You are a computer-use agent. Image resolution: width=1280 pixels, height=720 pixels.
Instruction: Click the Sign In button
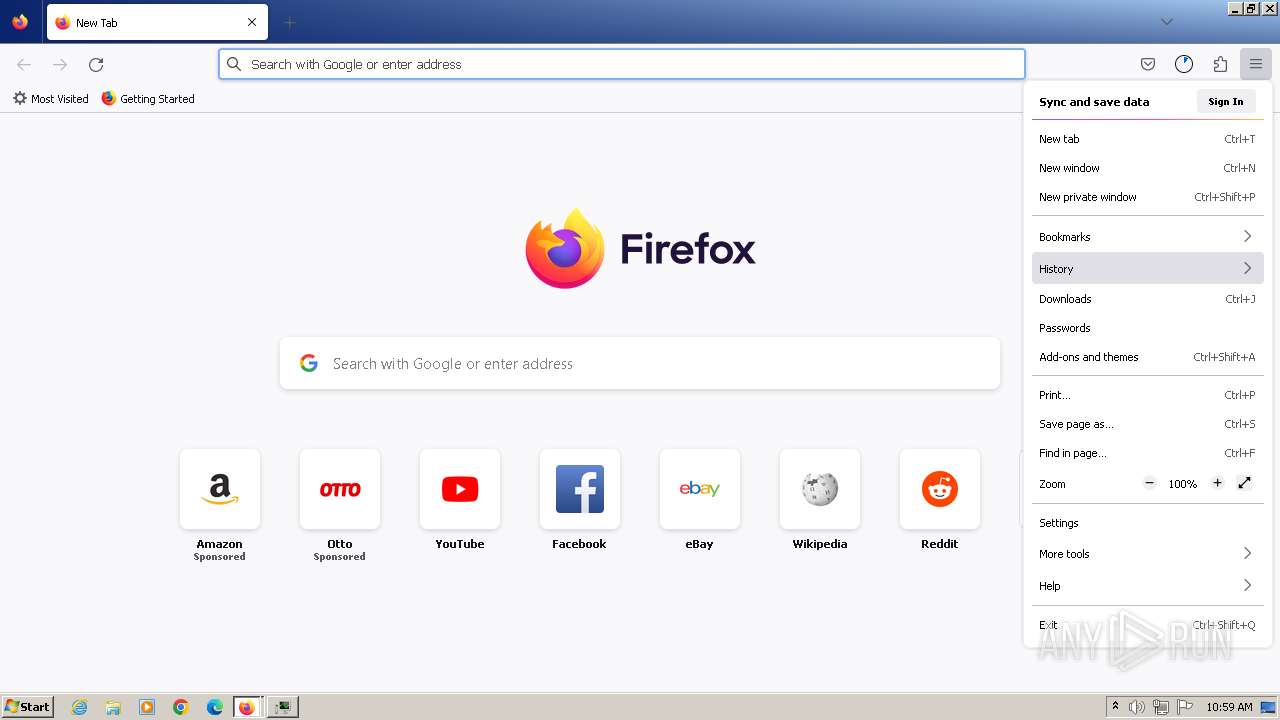pyautogui.click(x=1226, y=101)
